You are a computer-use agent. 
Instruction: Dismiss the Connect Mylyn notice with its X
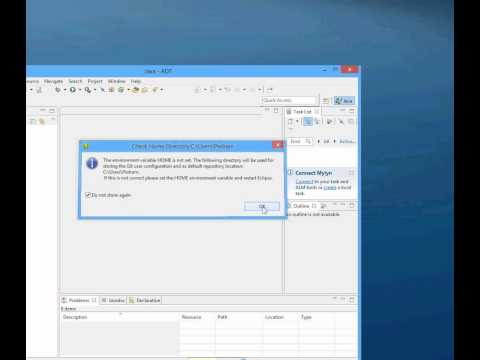(351, 173)
